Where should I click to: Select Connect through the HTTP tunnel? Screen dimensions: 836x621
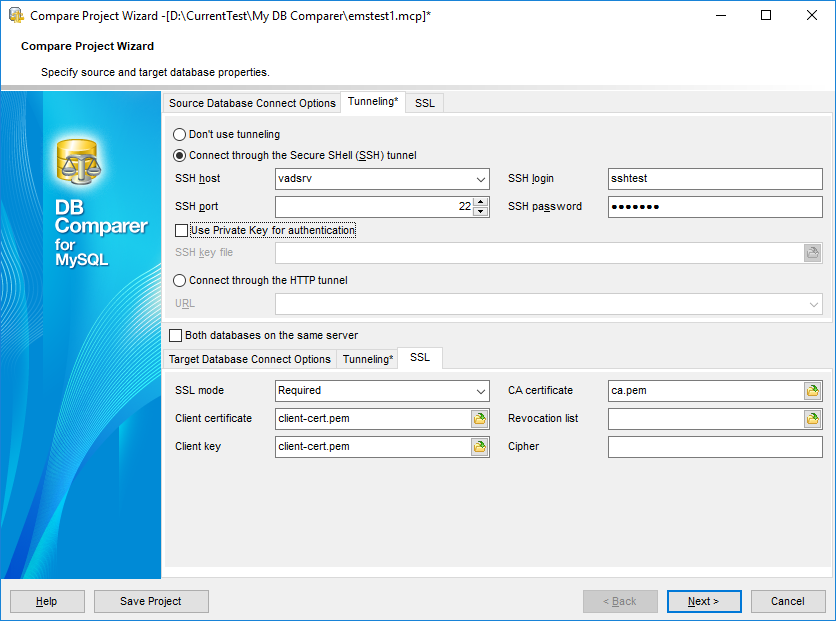pos(180,281)
